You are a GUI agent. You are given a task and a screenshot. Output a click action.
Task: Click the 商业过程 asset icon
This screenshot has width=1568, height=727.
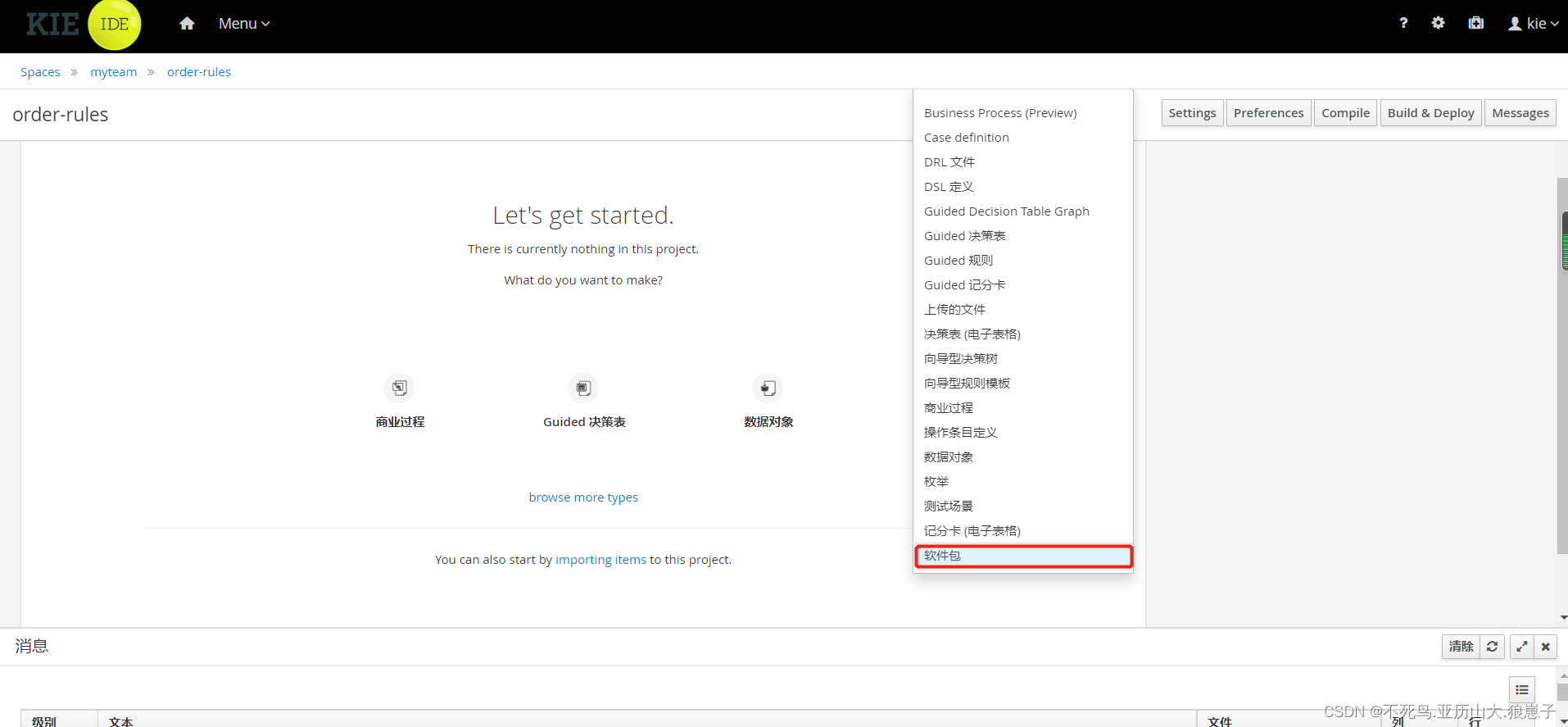click(x=399, y=388)
